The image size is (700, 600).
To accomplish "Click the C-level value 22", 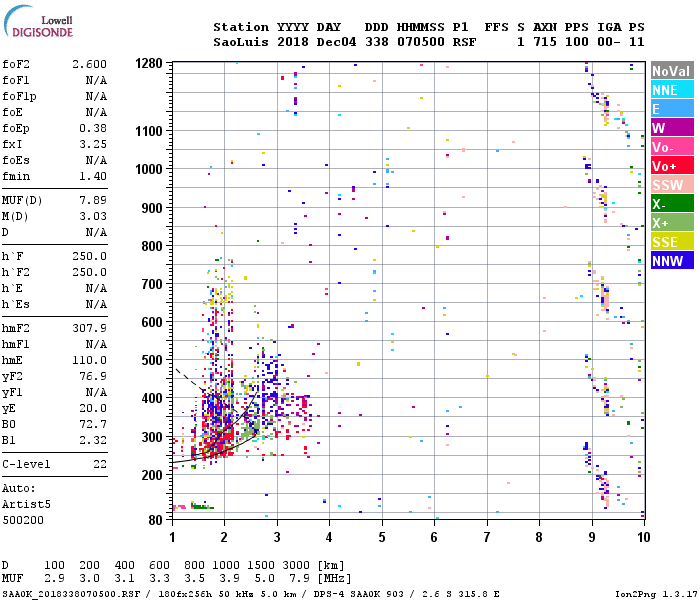I will [100, 464].
